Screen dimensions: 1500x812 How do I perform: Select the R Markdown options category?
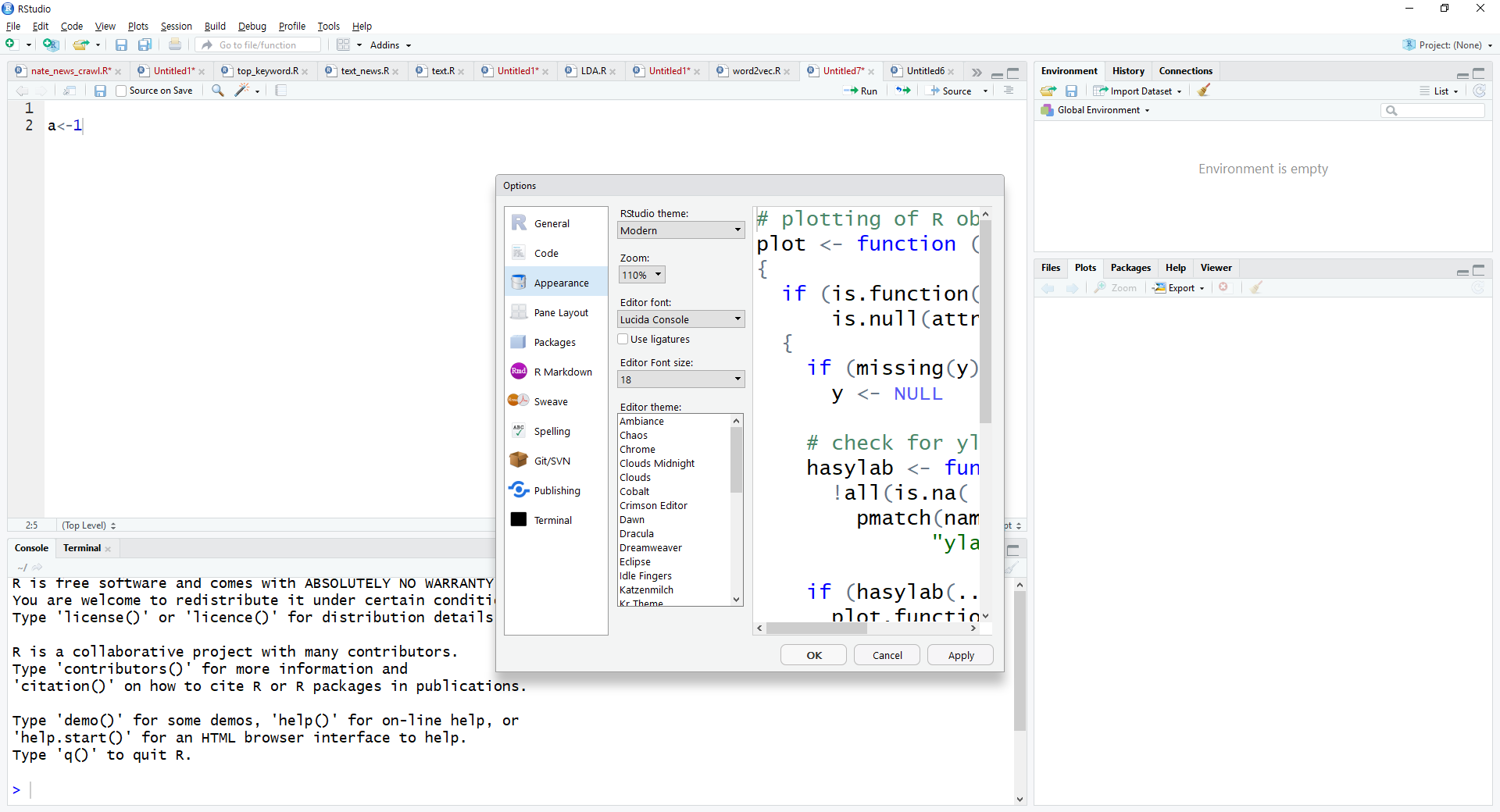555,372
